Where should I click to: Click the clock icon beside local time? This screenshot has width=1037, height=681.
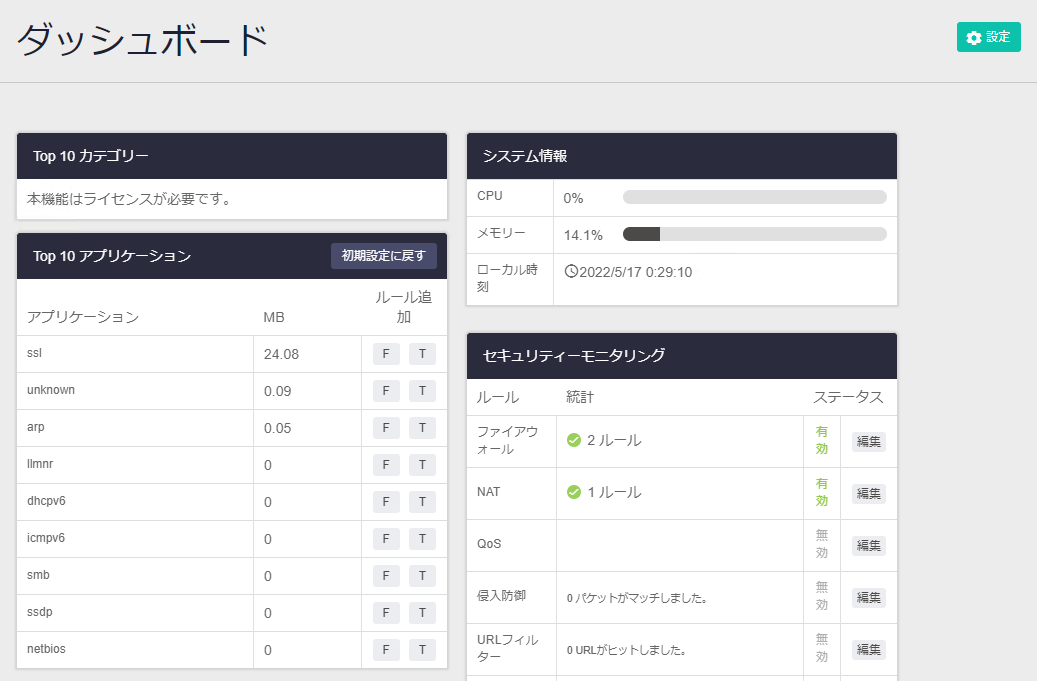(571, 271)
